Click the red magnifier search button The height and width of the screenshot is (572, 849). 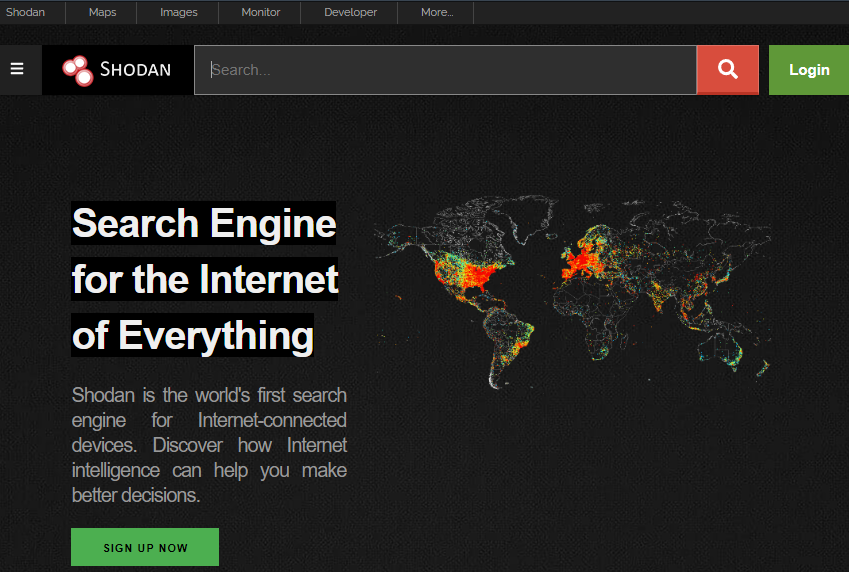(728, 70)
